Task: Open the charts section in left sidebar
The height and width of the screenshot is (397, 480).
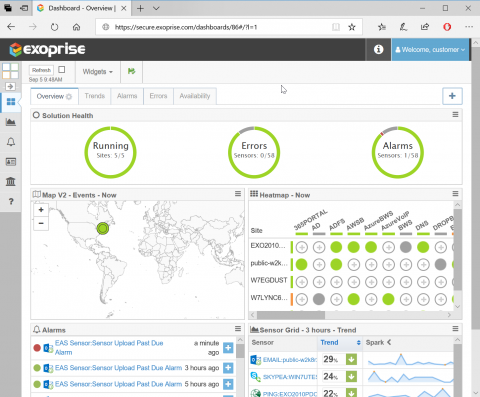Action: [11, 122]
